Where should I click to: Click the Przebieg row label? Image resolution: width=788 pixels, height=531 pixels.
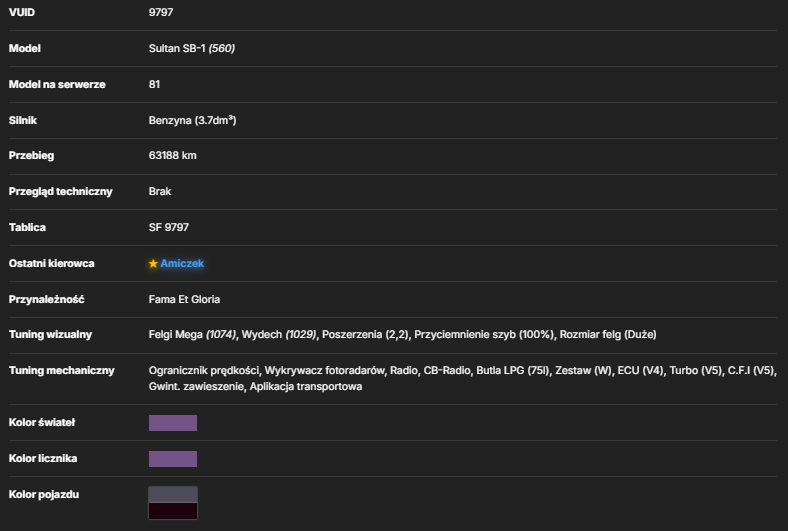tap(31, 155)
